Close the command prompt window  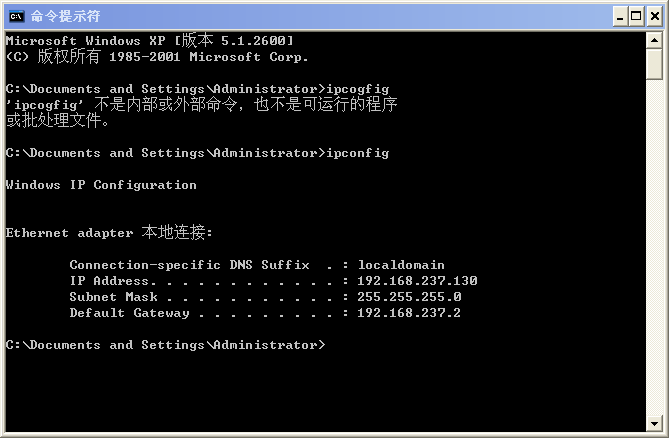(x=653, y=16)
